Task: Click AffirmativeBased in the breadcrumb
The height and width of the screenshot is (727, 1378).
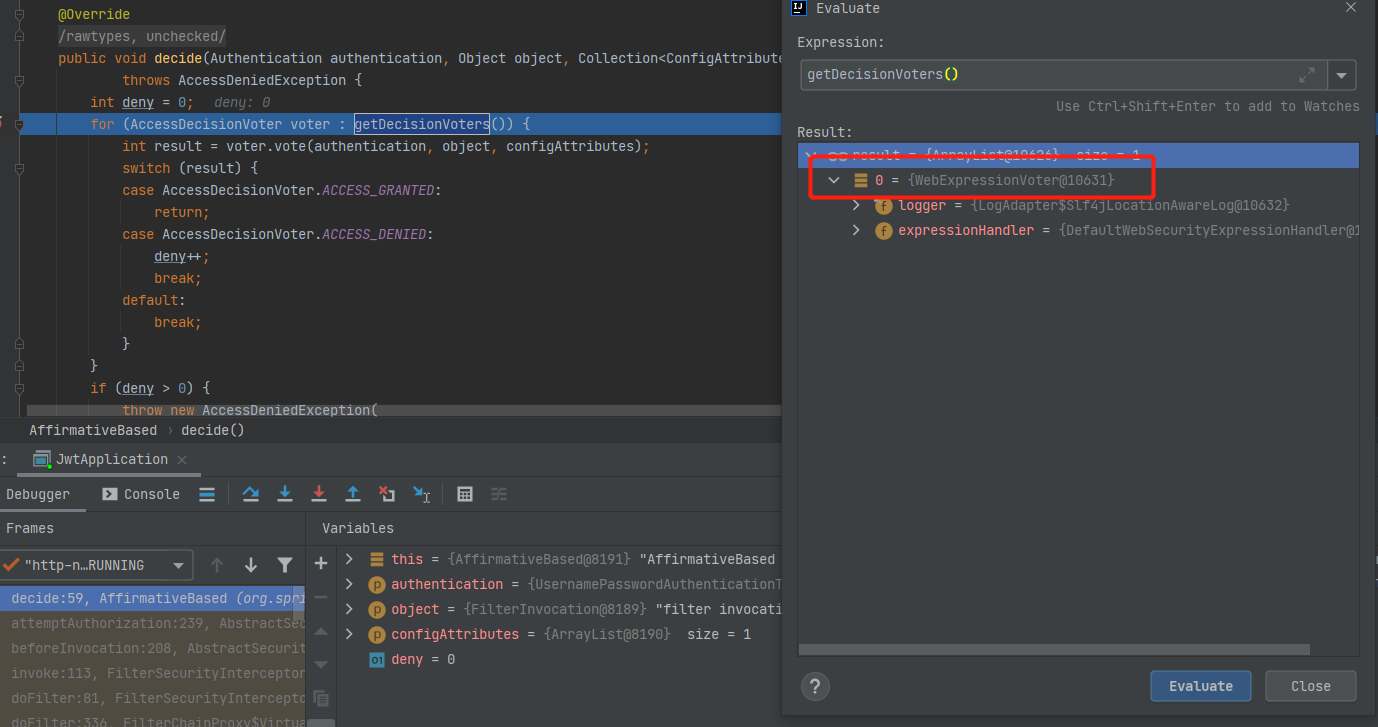Action: [93, 430]
